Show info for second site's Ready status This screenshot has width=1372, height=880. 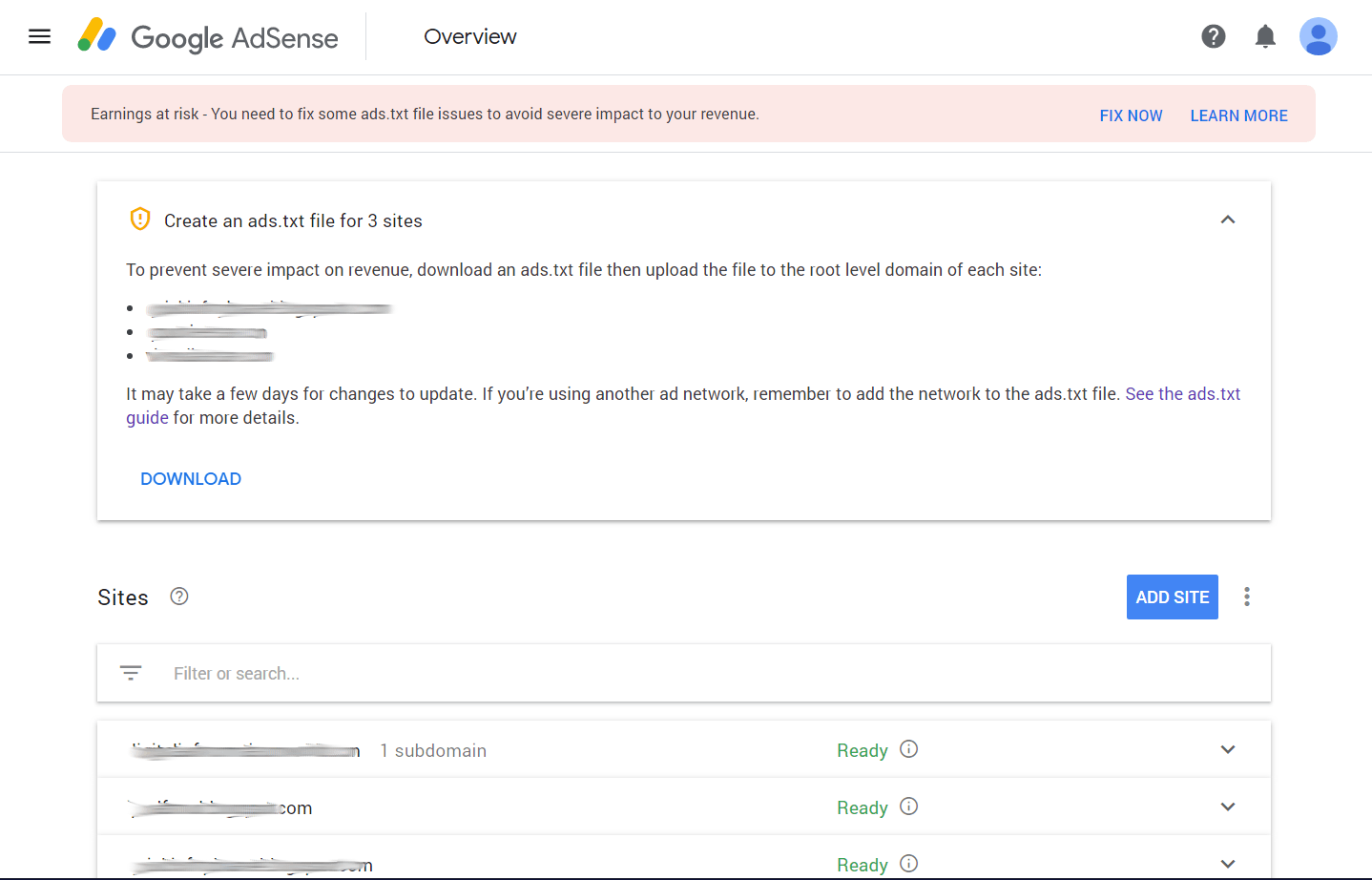pyautogui.click(x=909, y=807)
